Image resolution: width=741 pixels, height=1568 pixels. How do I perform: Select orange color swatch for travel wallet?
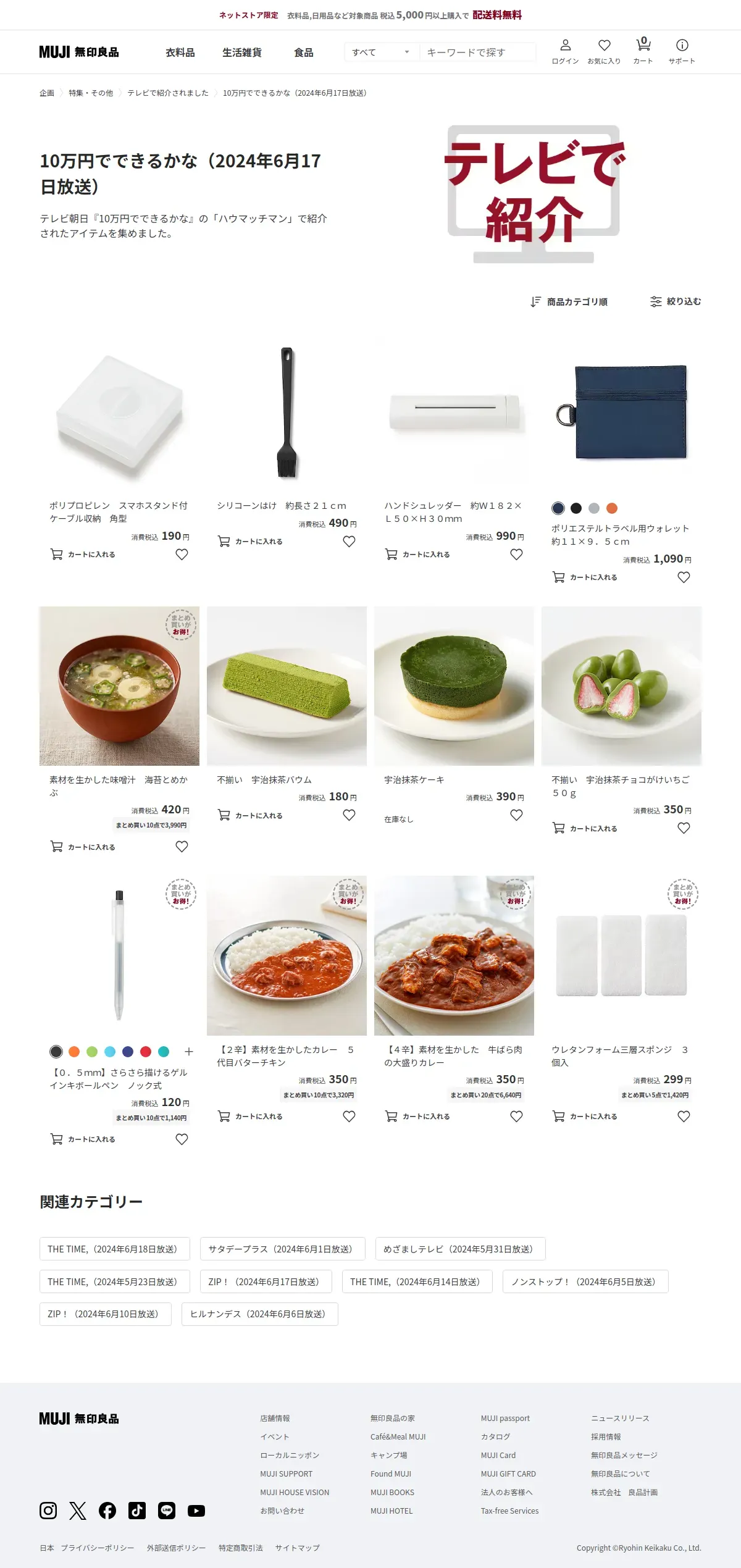coord(612,508)
